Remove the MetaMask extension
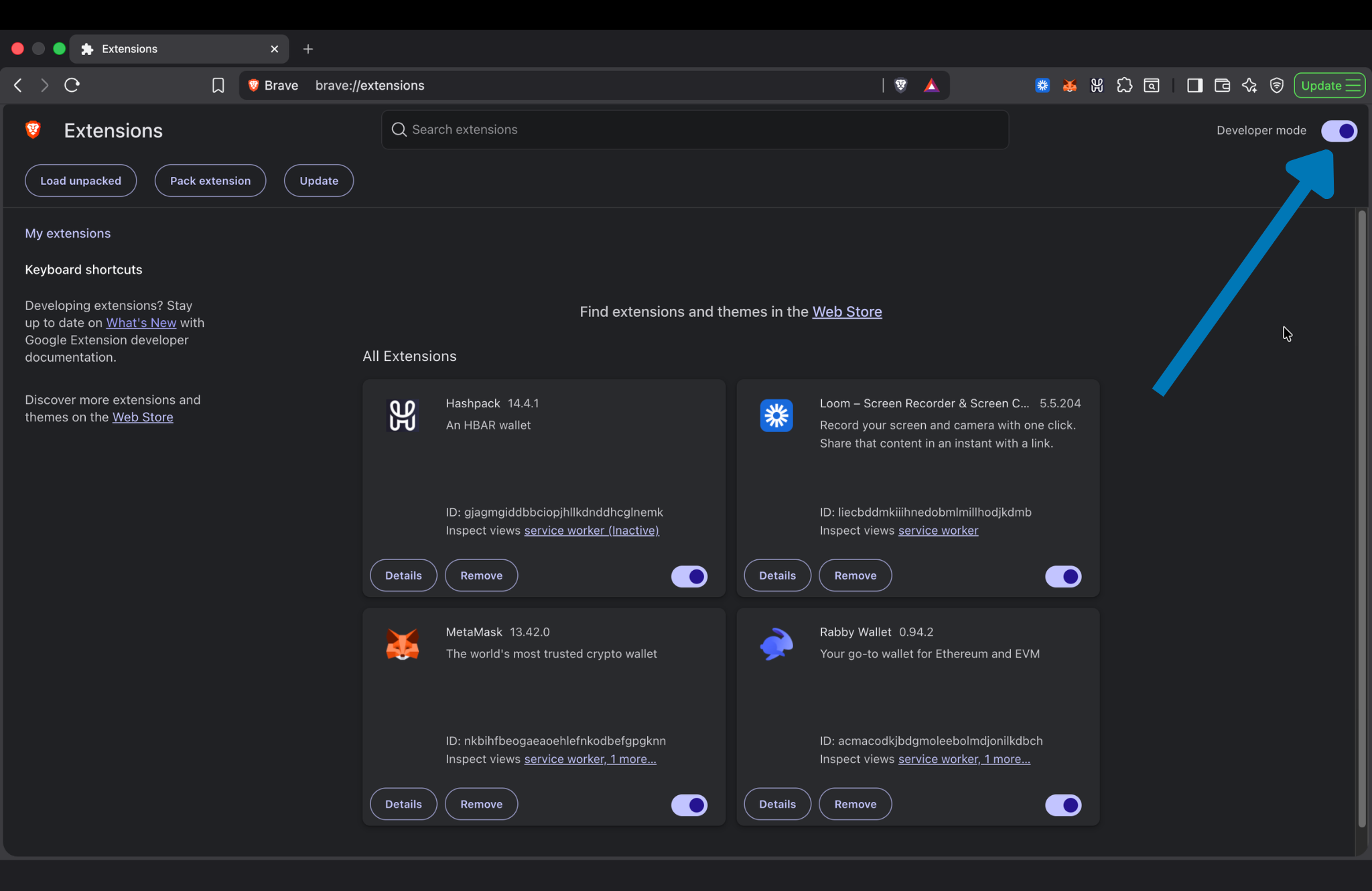1372x891 pixels. [481, 804]
